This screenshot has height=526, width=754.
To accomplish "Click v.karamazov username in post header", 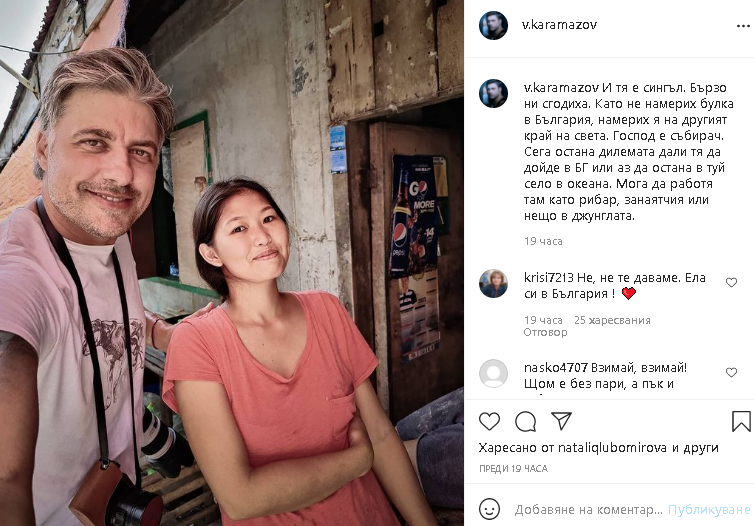I will pyautogui.click(x=559, y=25).
